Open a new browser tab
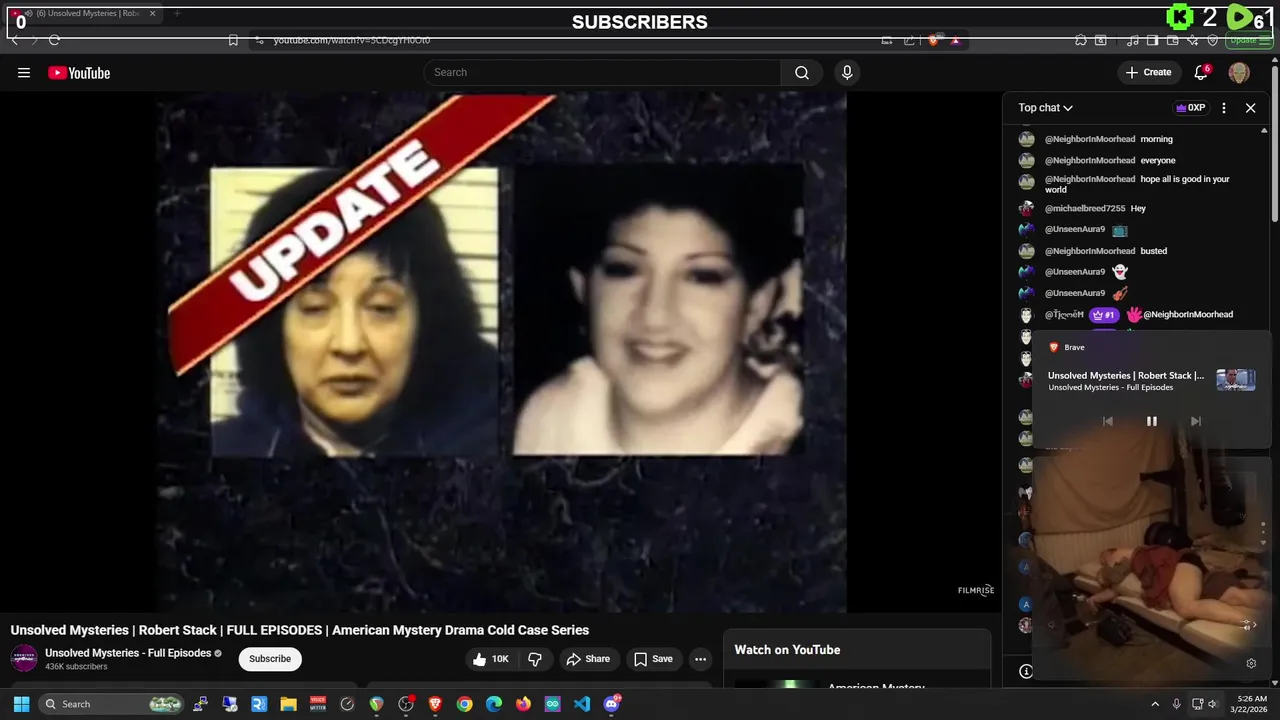 177,14
